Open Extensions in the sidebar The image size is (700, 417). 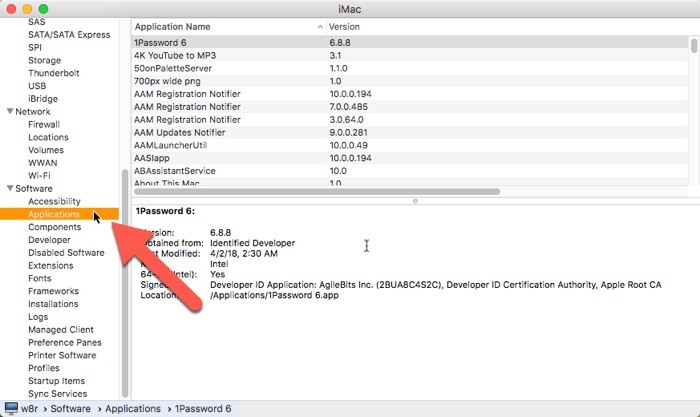click(x=50, y=266)
